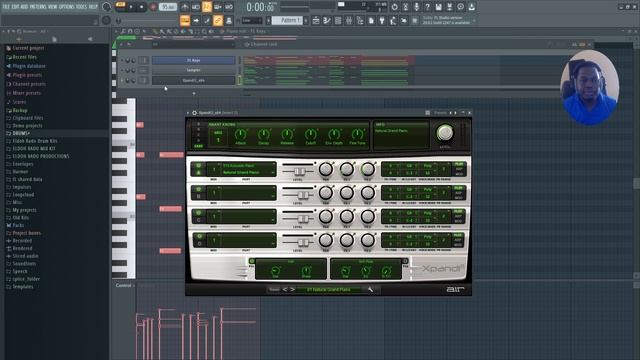Click the Xpand!2 Cutoff smart knob

[310, 134]
